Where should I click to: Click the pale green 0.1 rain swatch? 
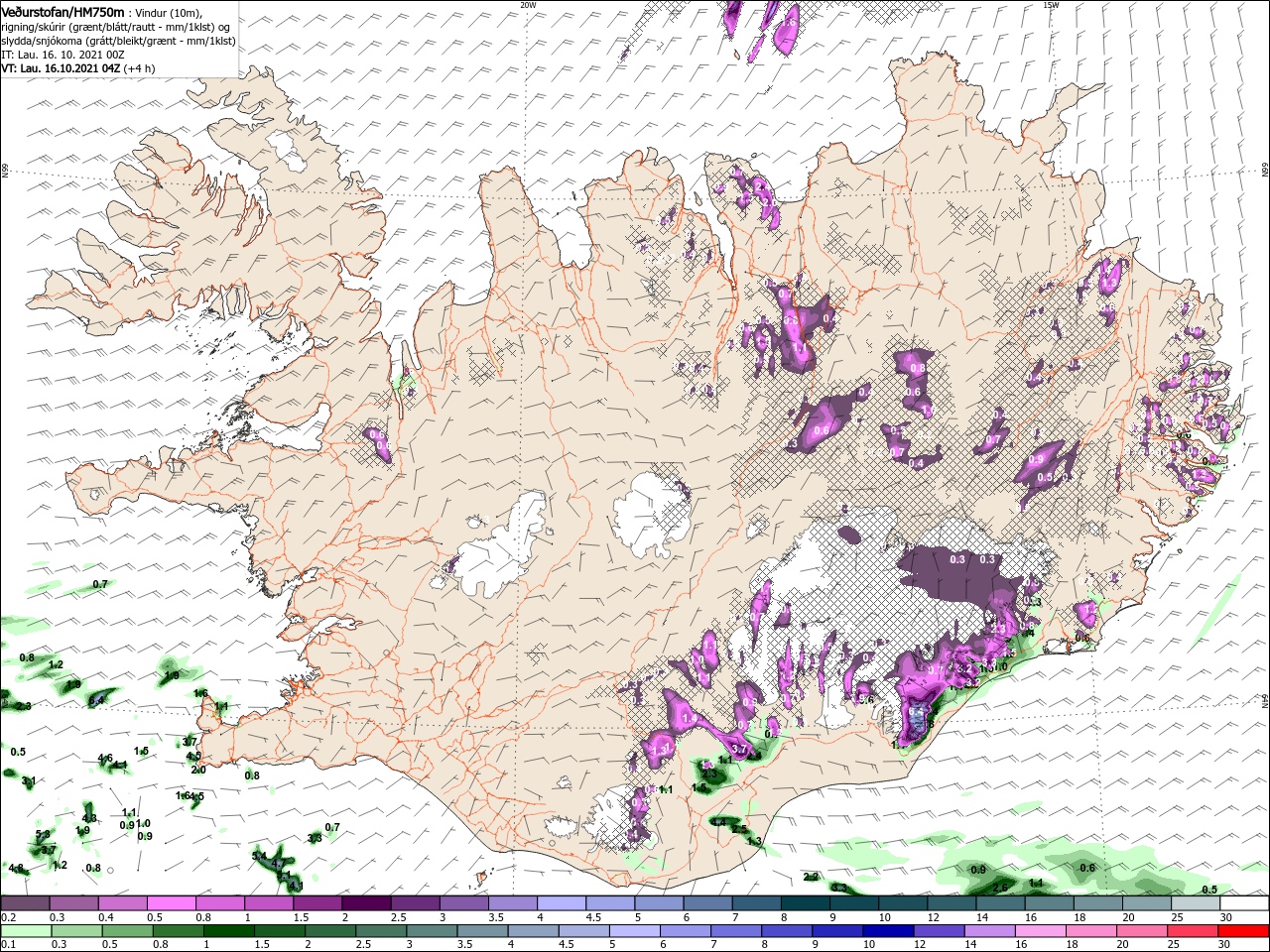coord(25,931)
